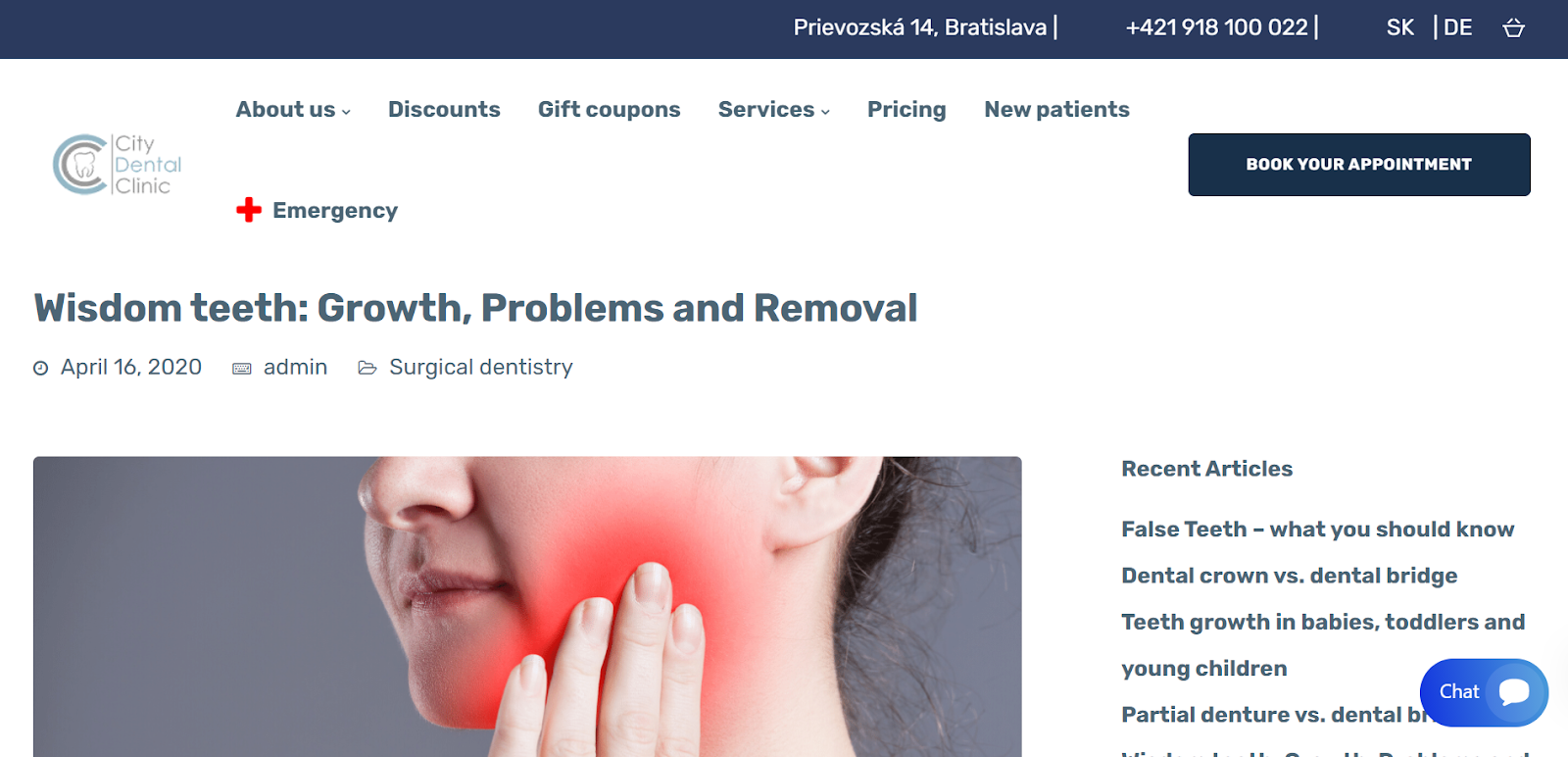Open Gift coupons in navigation
1568x757 pixels.
click(609, 110)
